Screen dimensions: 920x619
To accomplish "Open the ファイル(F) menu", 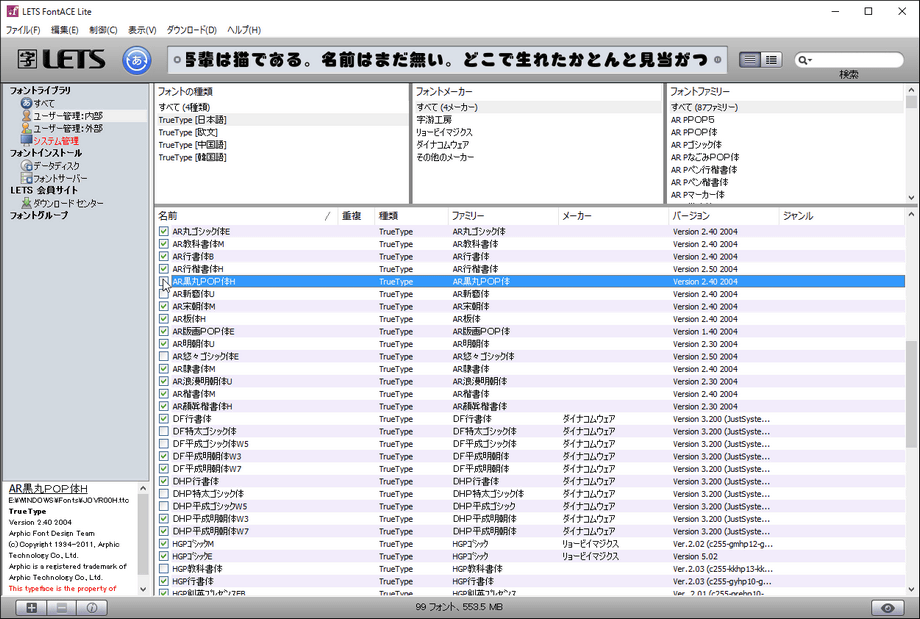I will tap(23, 30).
